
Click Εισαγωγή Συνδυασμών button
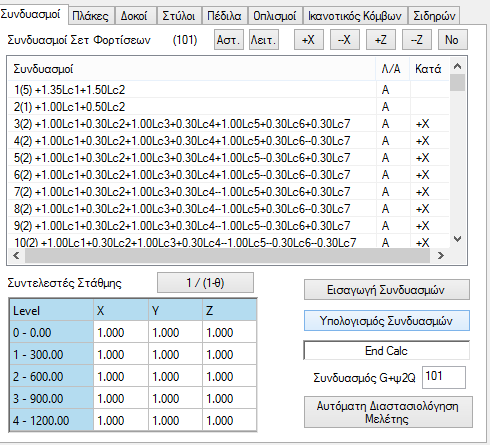[387, 290]
